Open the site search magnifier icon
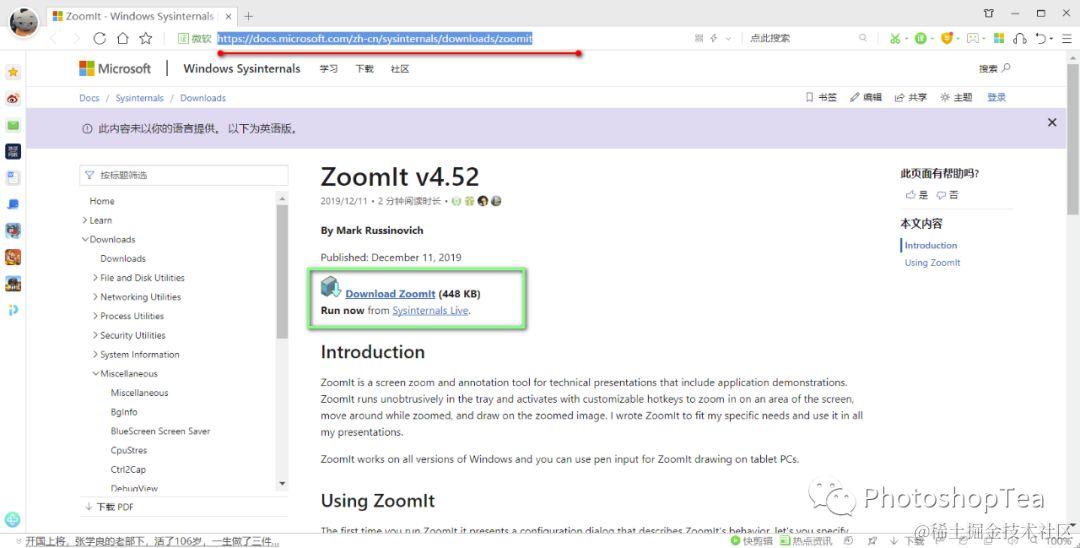The height and width of the screenshot is (548, 1080). pos(1006,68)
